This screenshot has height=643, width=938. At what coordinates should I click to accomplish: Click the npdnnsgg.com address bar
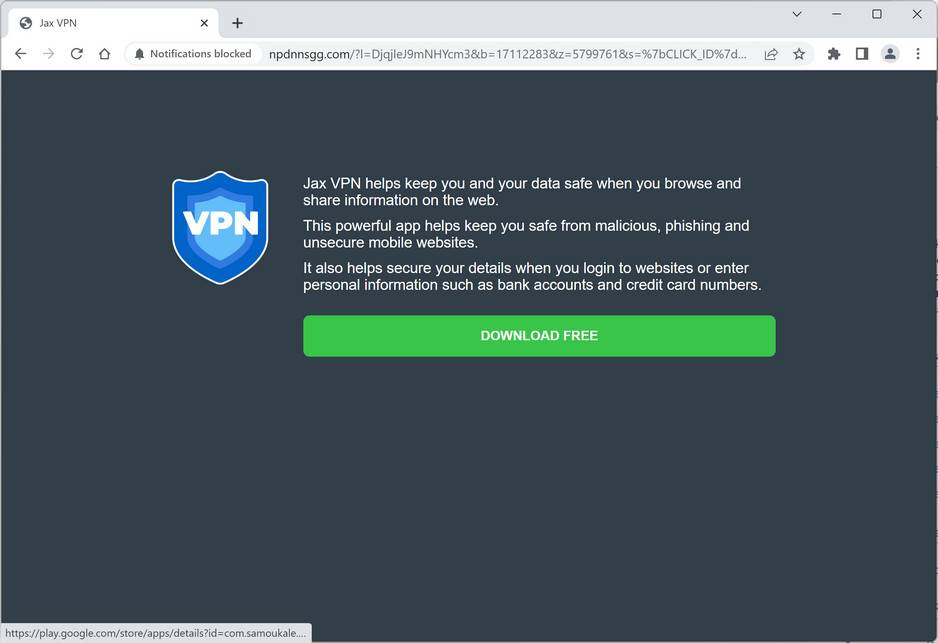tap(507, 54)
